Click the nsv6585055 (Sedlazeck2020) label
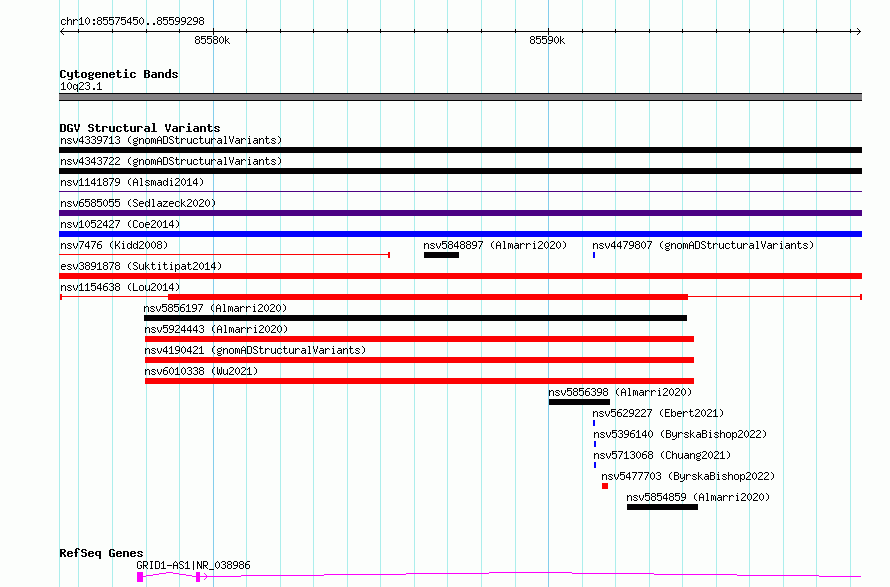 [138, 203]
